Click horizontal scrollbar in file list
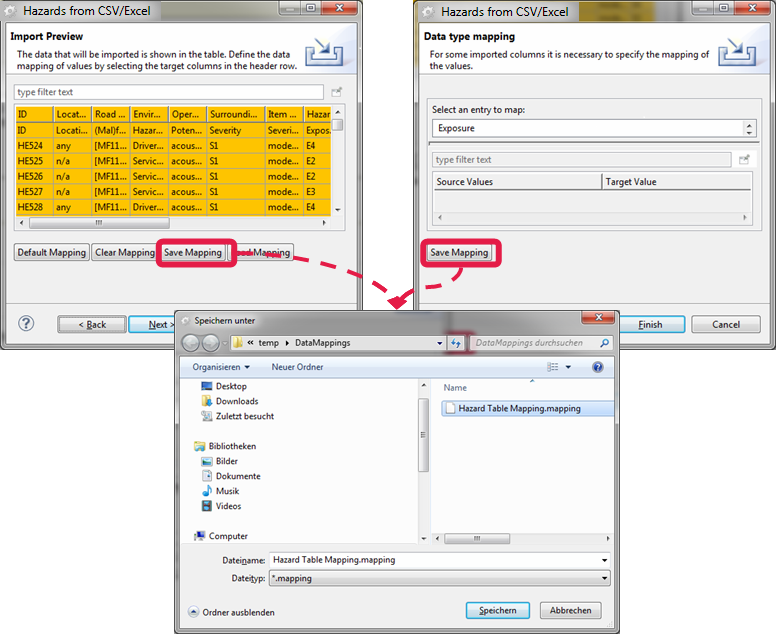The width and height of the screenshot is (776, 634). tap(477, 538)
